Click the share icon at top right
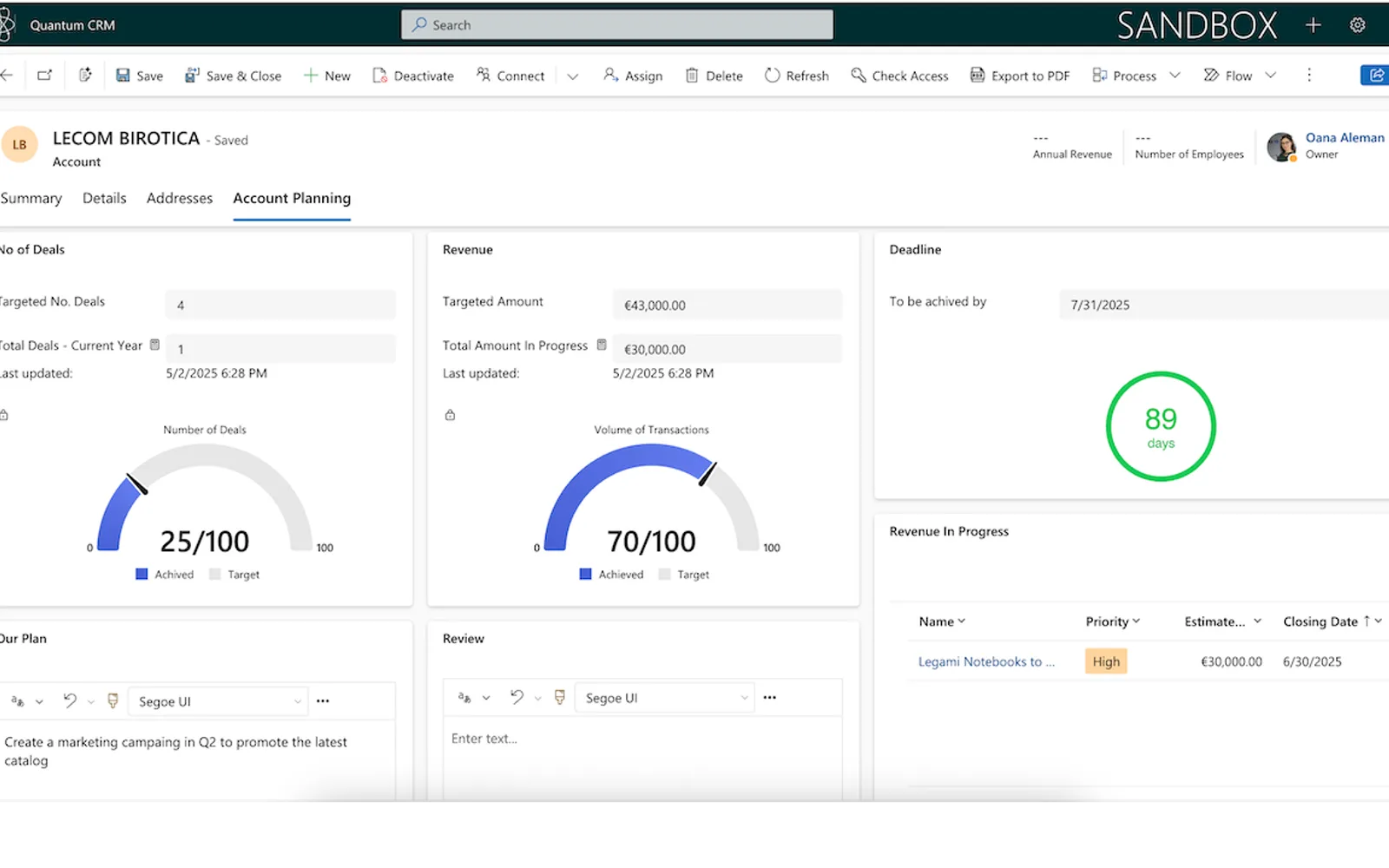The height and width of the screenshot is (868, 1389). [1376, 76]
